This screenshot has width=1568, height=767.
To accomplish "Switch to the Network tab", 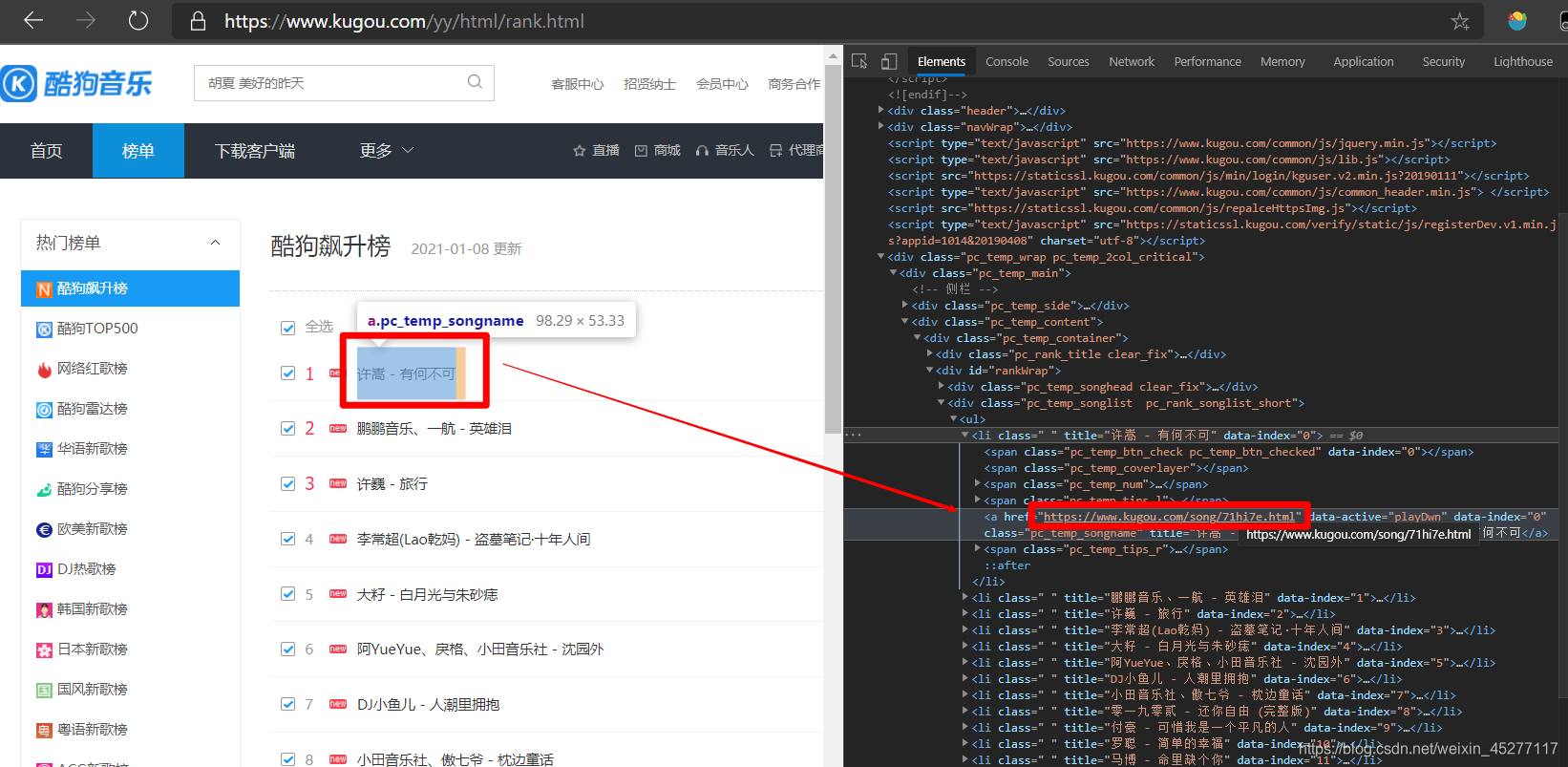I will coord(1132,61).
